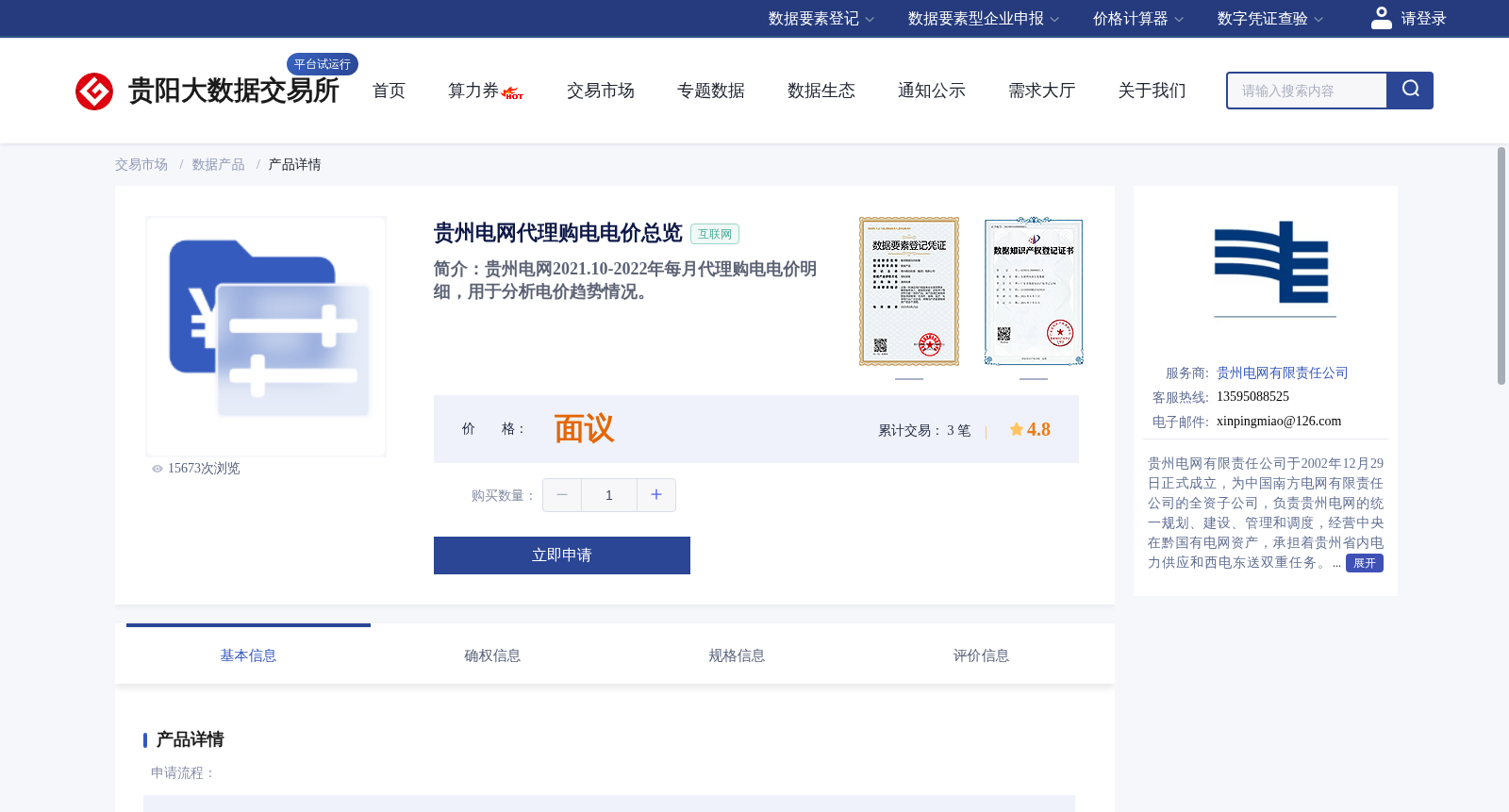Expand 价格计算器 dropdown menu

click(x=1138, y=19)
